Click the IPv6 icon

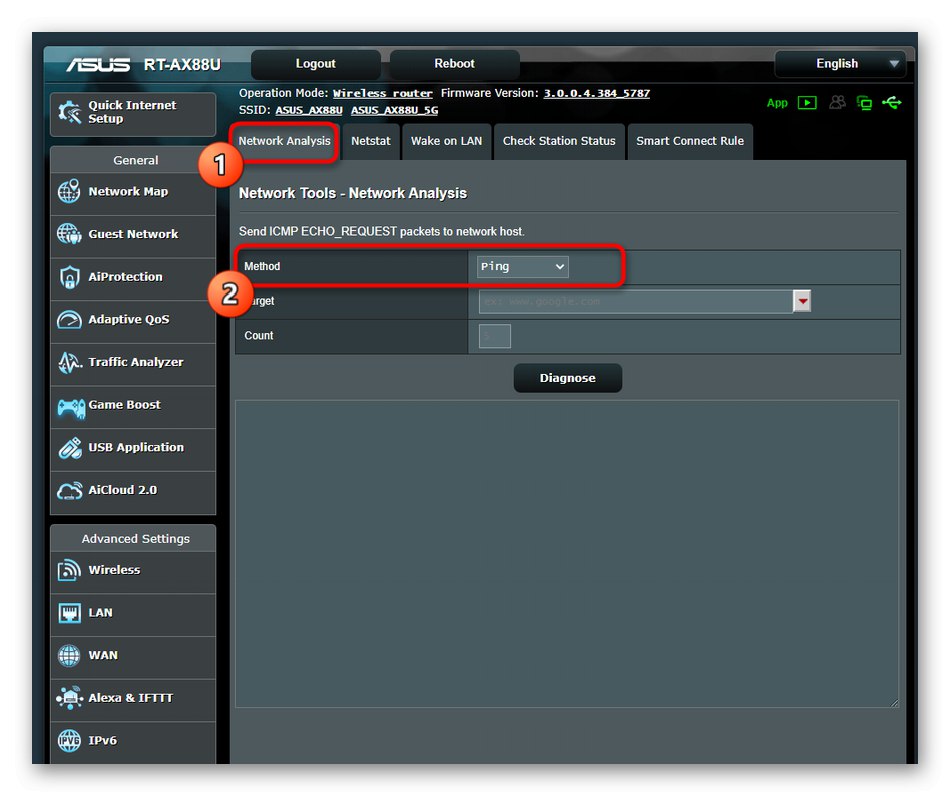69,740
